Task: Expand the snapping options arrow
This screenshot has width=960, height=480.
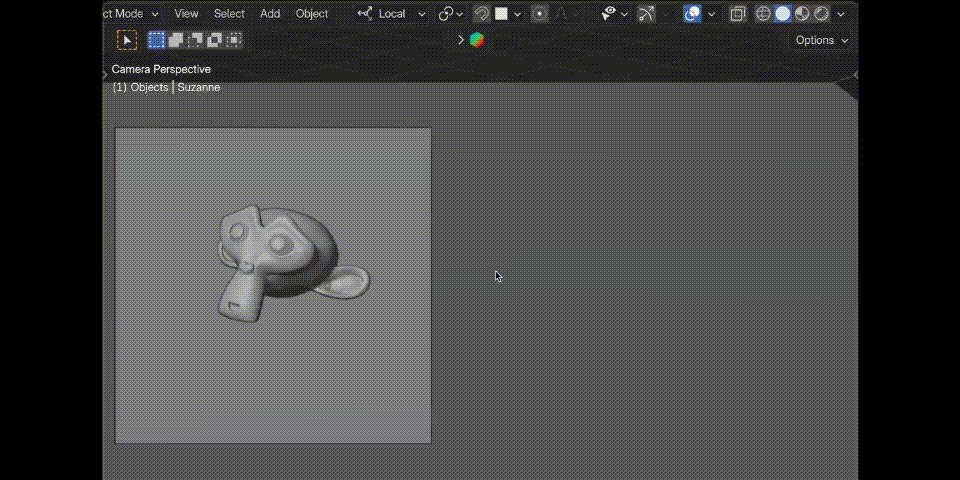Action: (x=517, y=13)
